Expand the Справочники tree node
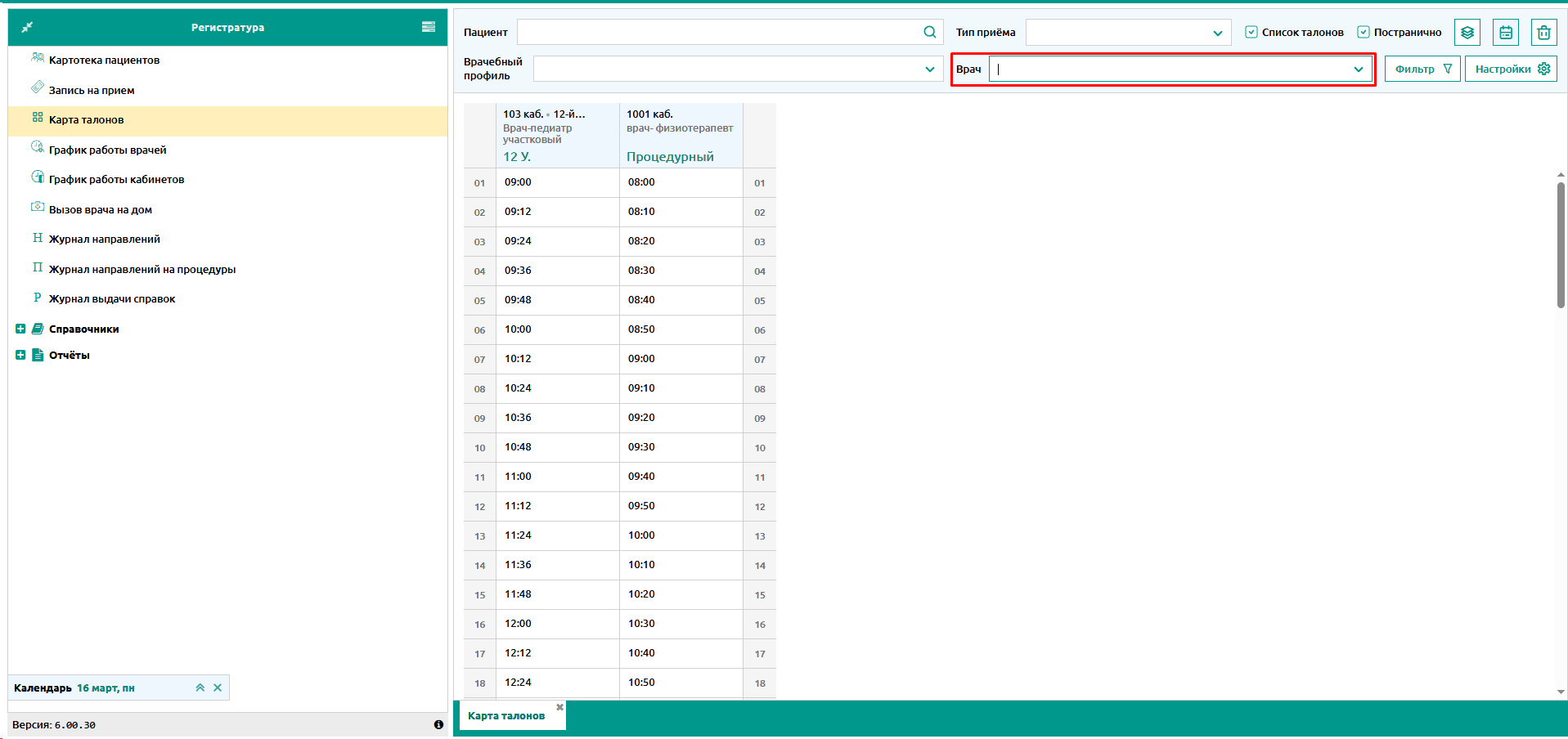The image size is (1568, 739). click(20, 329)
